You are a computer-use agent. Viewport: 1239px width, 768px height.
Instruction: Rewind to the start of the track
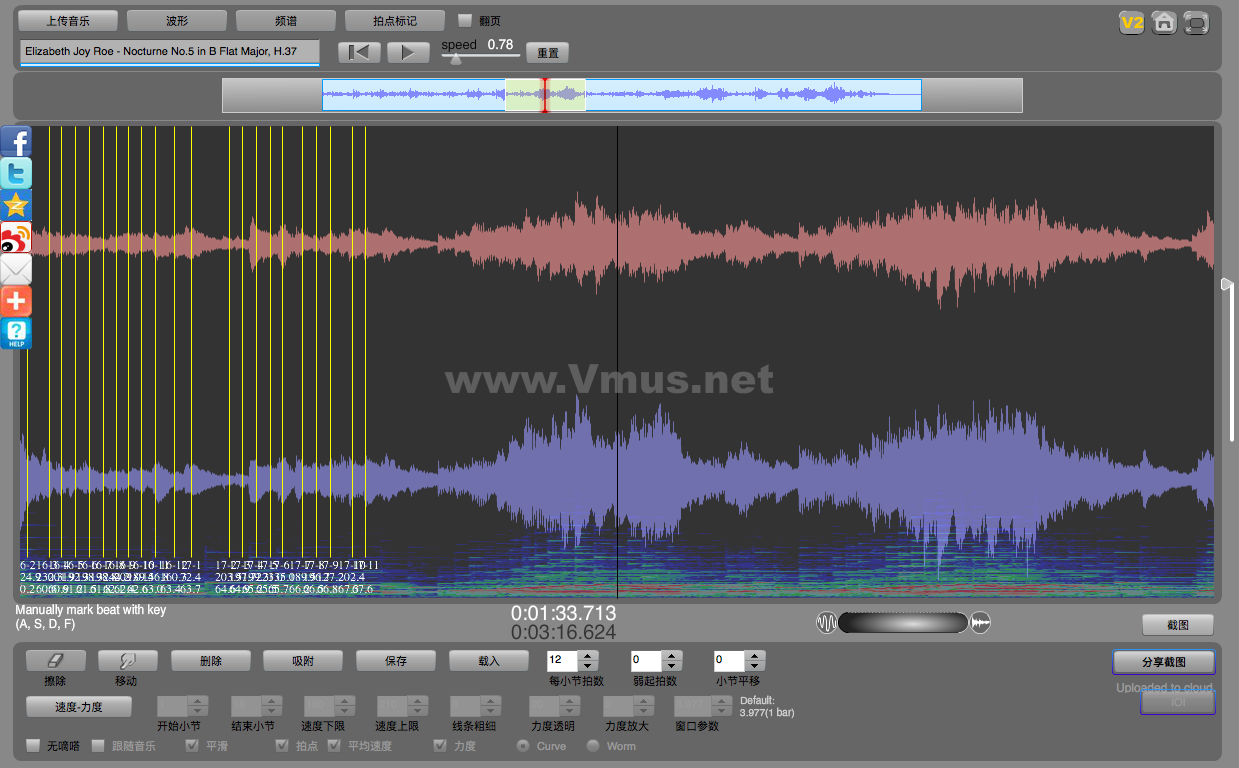click(x=359, y=53)
